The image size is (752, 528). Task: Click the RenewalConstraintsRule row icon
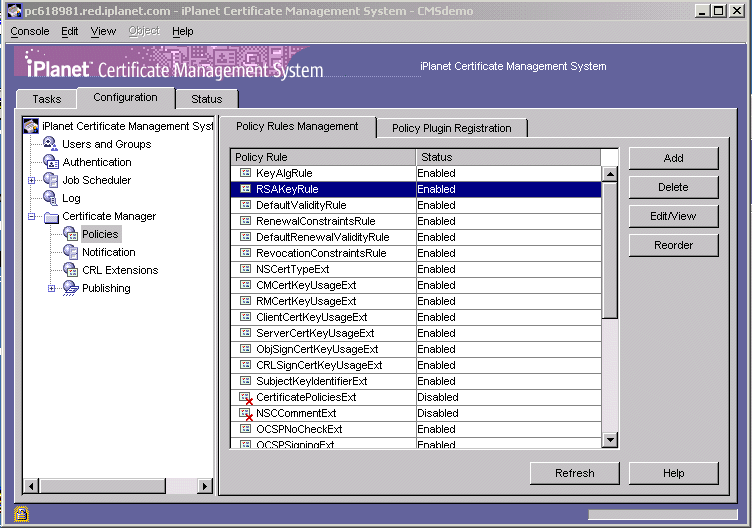pos(245,221)
